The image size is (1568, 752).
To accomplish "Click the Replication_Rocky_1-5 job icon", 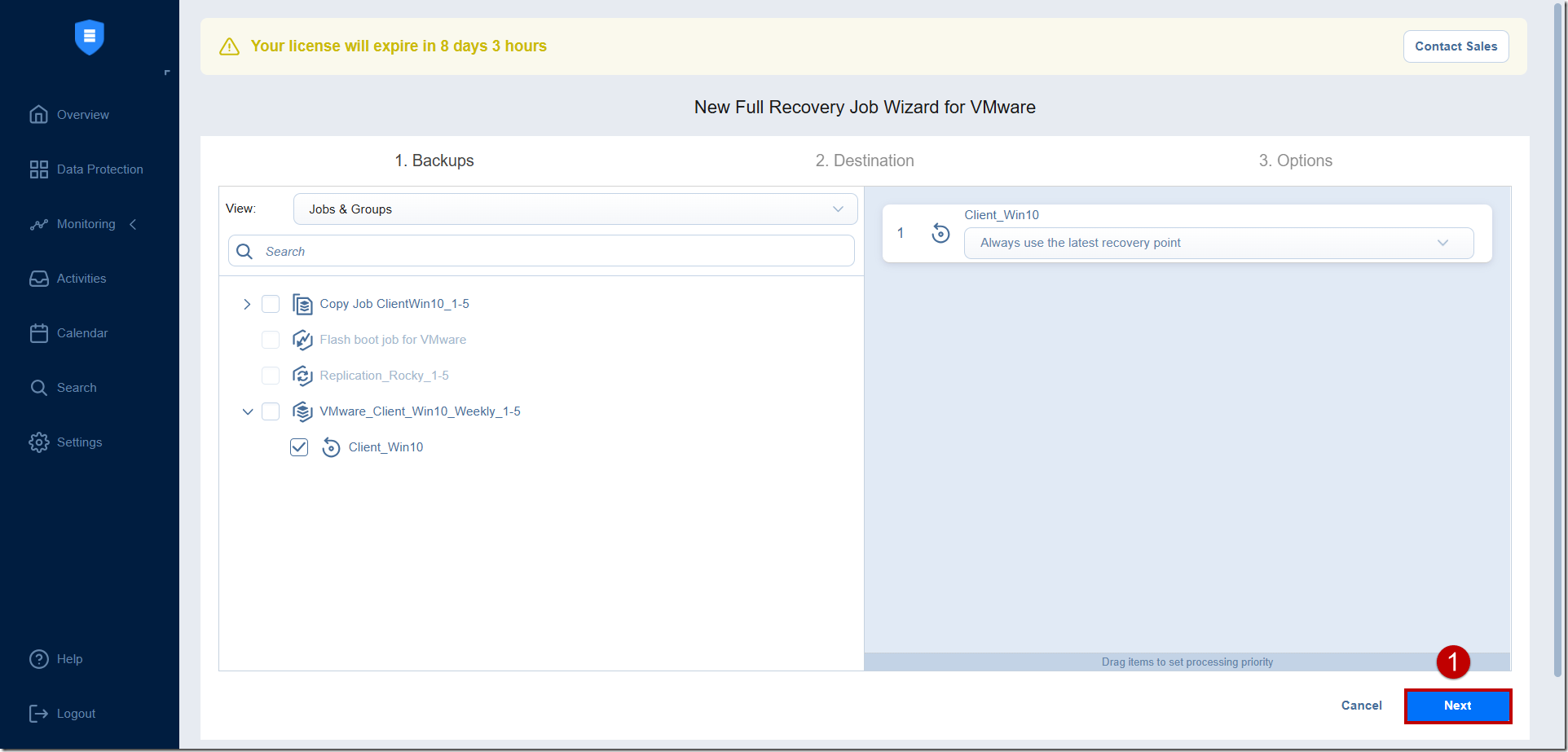I will point(302,376).
